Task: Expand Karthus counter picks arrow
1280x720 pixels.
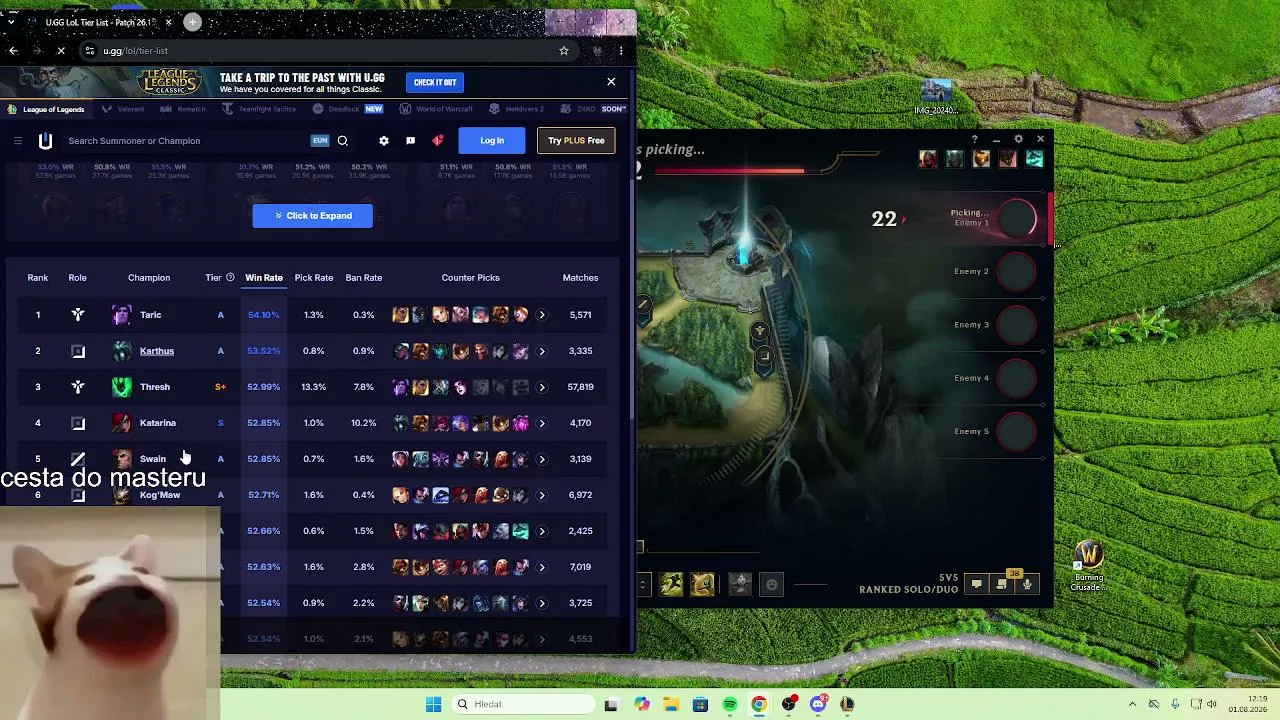Action: pos(542,351)
